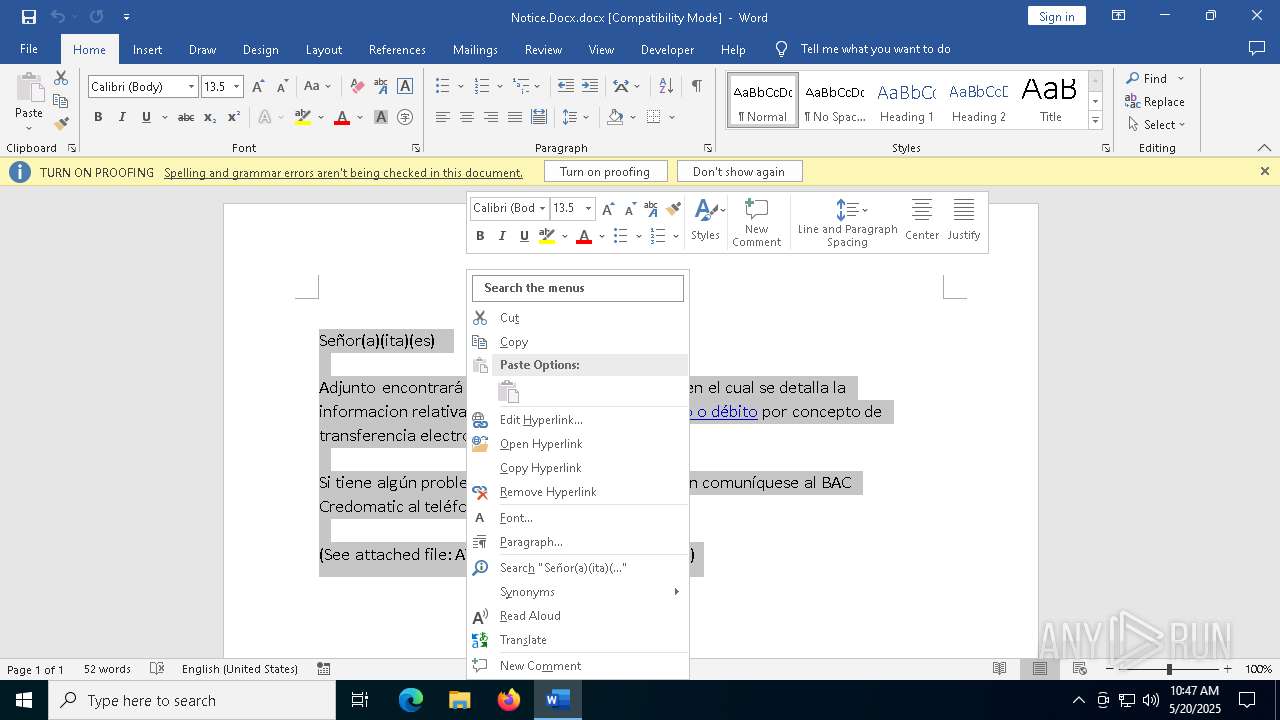Click ribbon Text Highlight Color button
This screenshot has height=720, width=1280.
pyautogui.click(x=304, y=117)
